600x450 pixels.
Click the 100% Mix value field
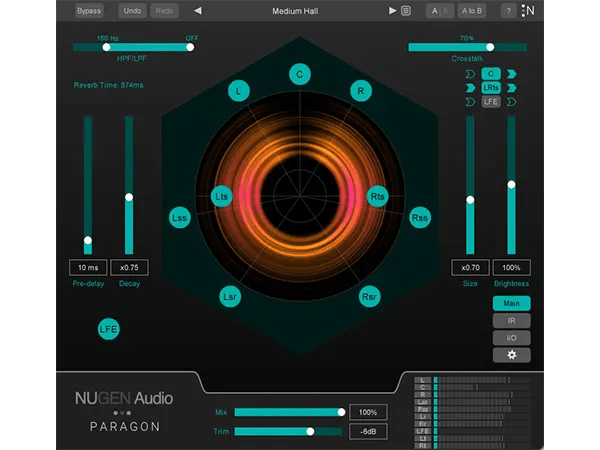(368, 412)
